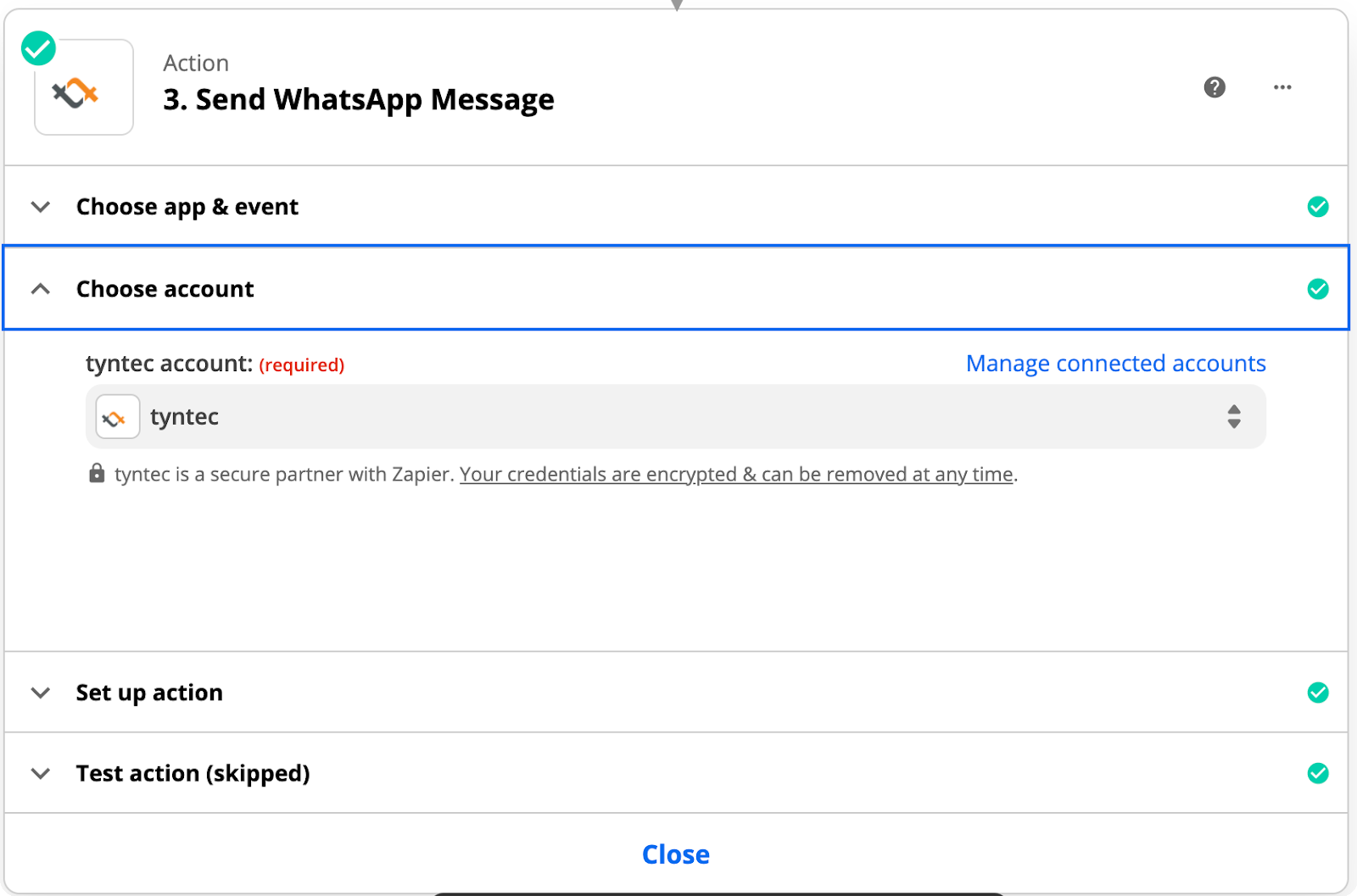Open the three-dot more options menu

(1282, 87)
